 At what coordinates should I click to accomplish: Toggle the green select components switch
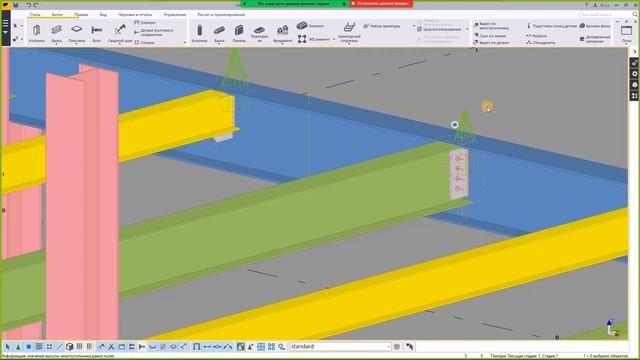[x=240, y=347]
